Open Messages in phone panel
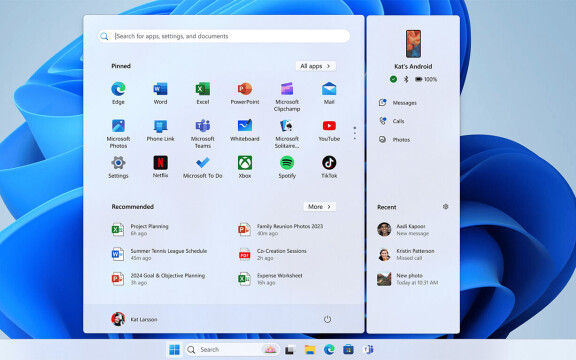This screenshot has width=576, height=360. (397, 102)
